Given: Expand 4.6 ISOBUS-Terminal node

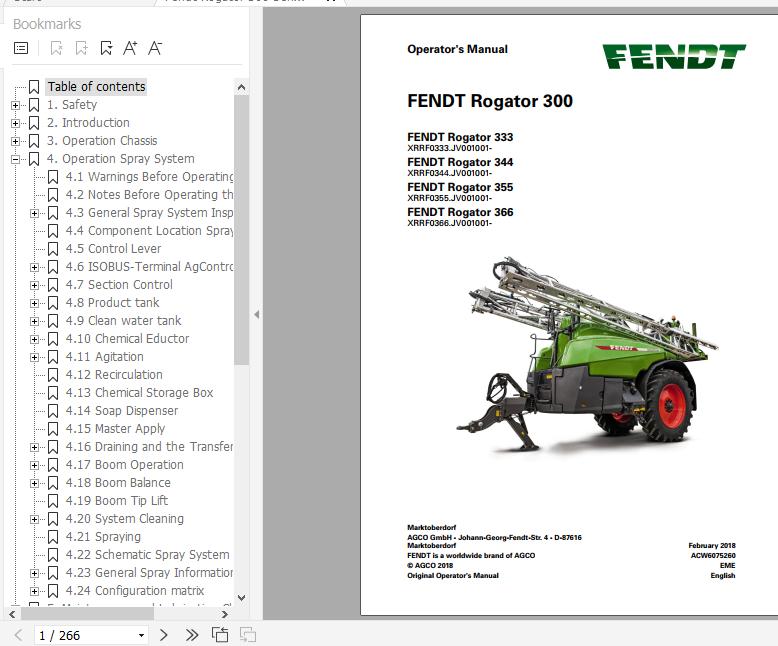Looking at the screenshot, I should click(x=34, y=267).
